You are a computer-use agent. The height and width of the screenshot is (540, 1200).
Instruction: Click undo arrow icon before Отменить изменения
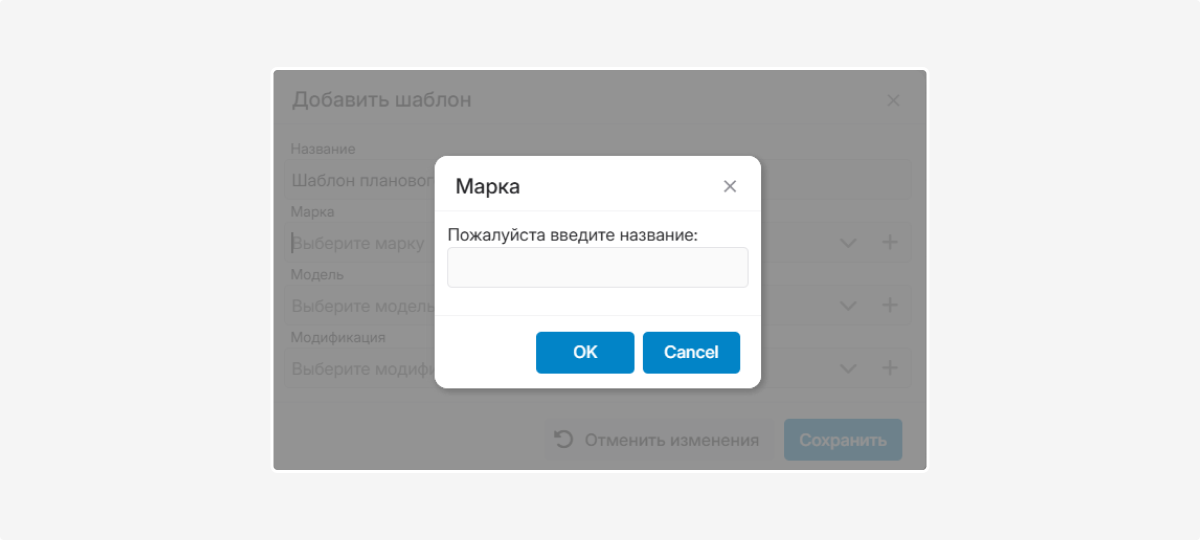coord(564,440)
